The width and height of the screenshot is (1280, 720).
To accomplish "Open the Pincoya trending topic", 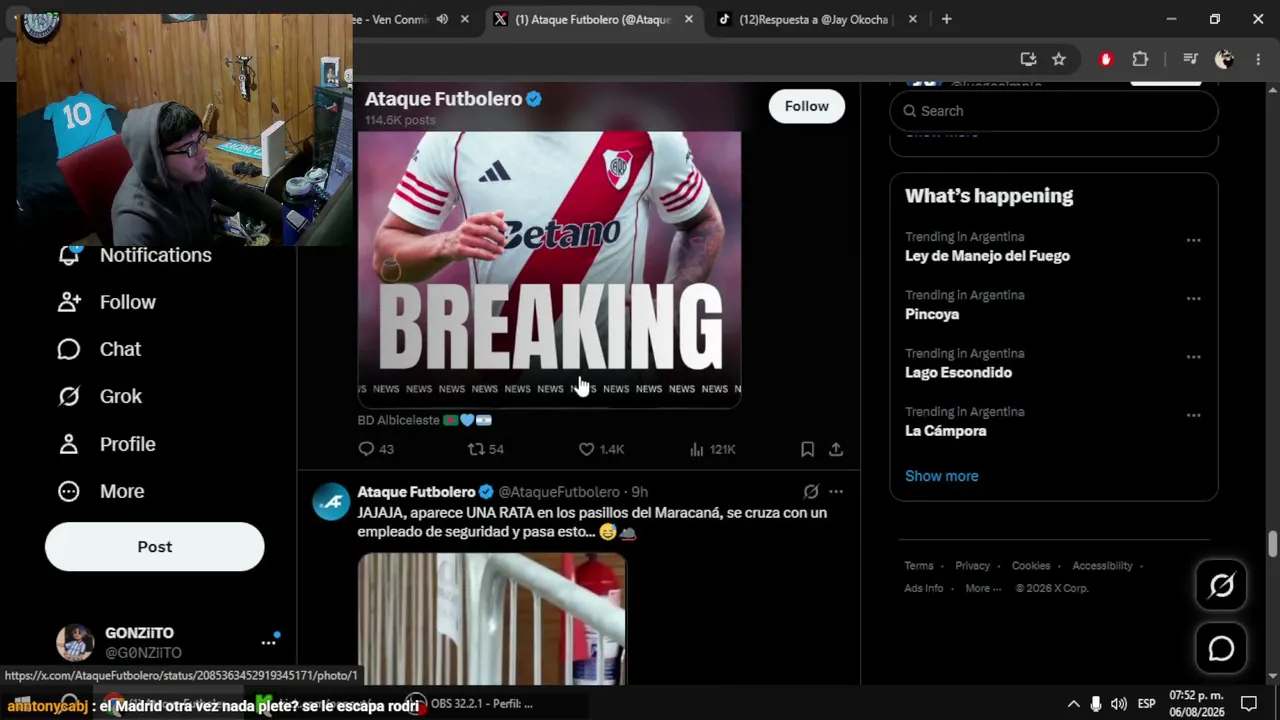I will [x=932, y=314].
